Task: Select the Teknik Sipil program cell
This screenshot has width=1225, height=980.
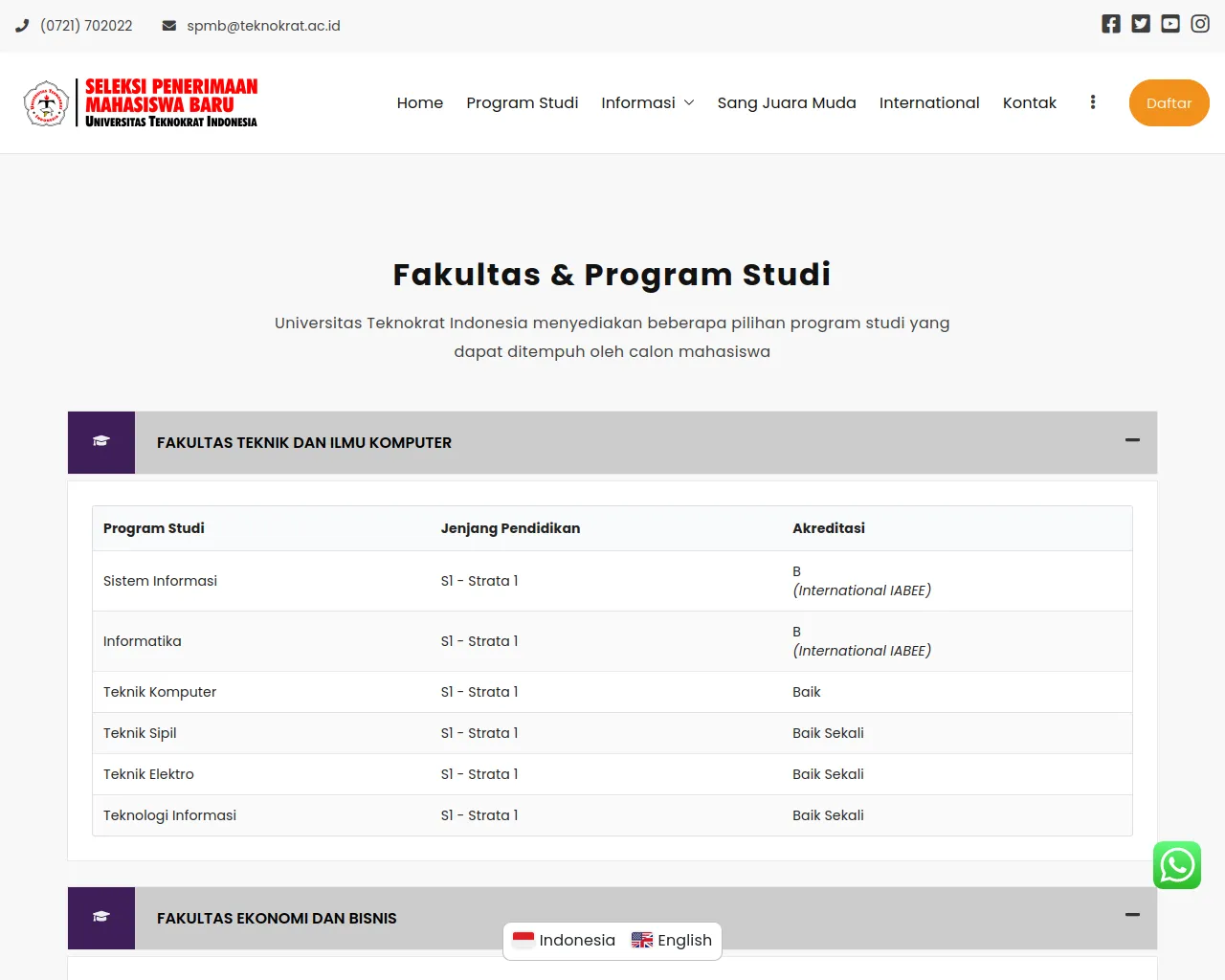Action: click(140, 733)
